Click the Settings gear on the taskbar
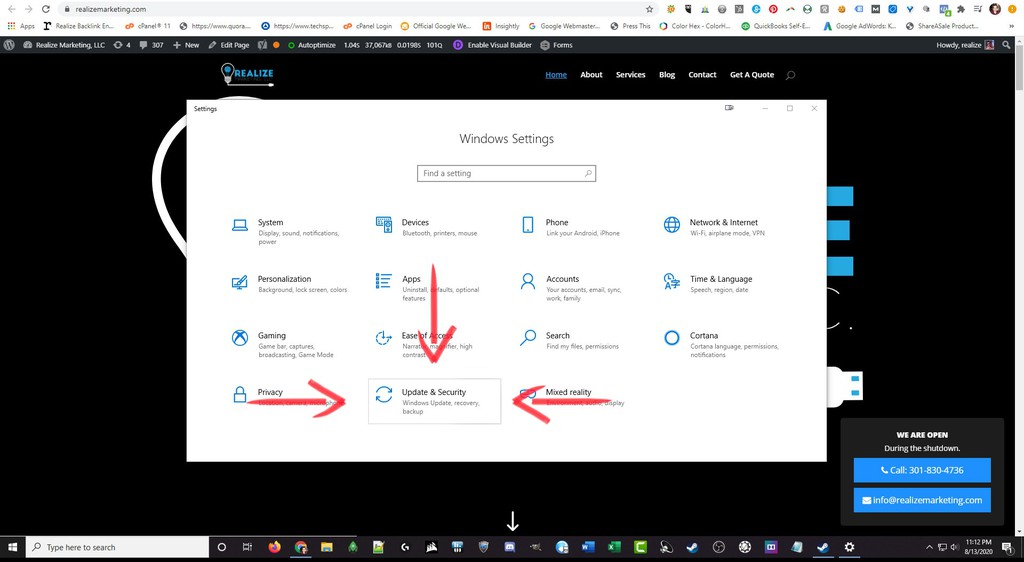The height and width of the screenshot is (562, 1024). (x=849, y=547)
